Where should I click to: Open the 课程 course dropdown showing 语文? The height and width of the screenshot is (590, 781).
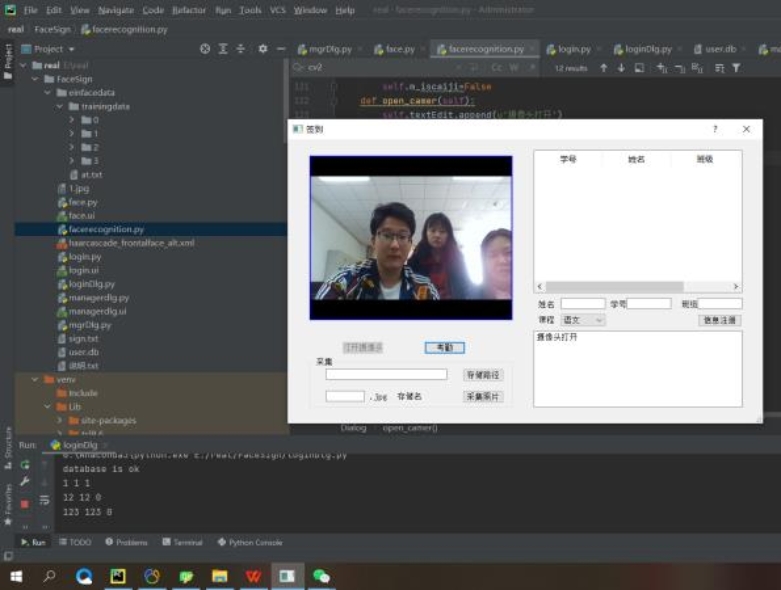583,320
